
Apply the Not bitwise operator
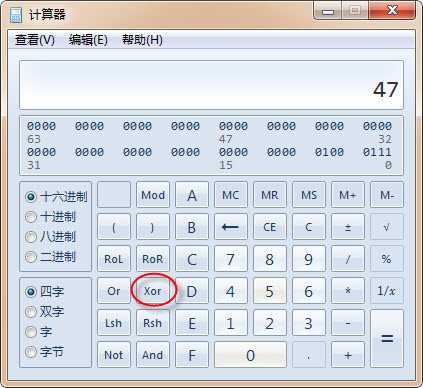(114, 355)
